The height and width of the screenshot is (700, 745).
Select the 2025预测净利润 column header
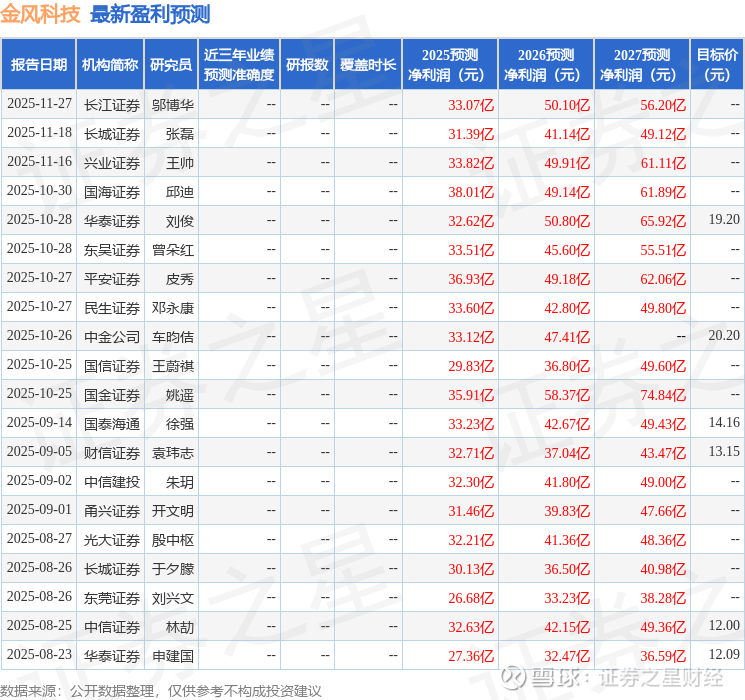[x=450, y=65]
